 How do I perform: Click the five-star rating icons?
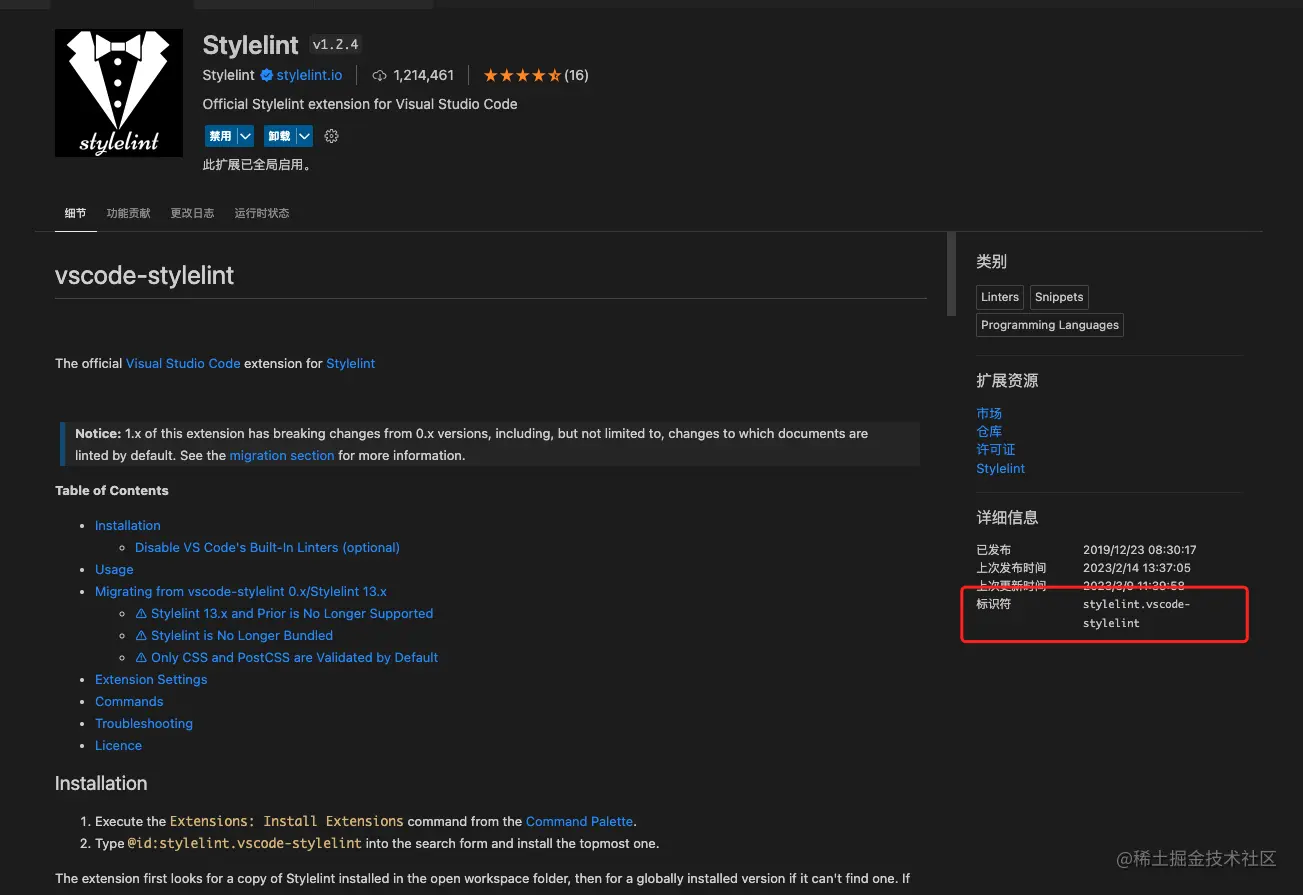tap(522, 75)
